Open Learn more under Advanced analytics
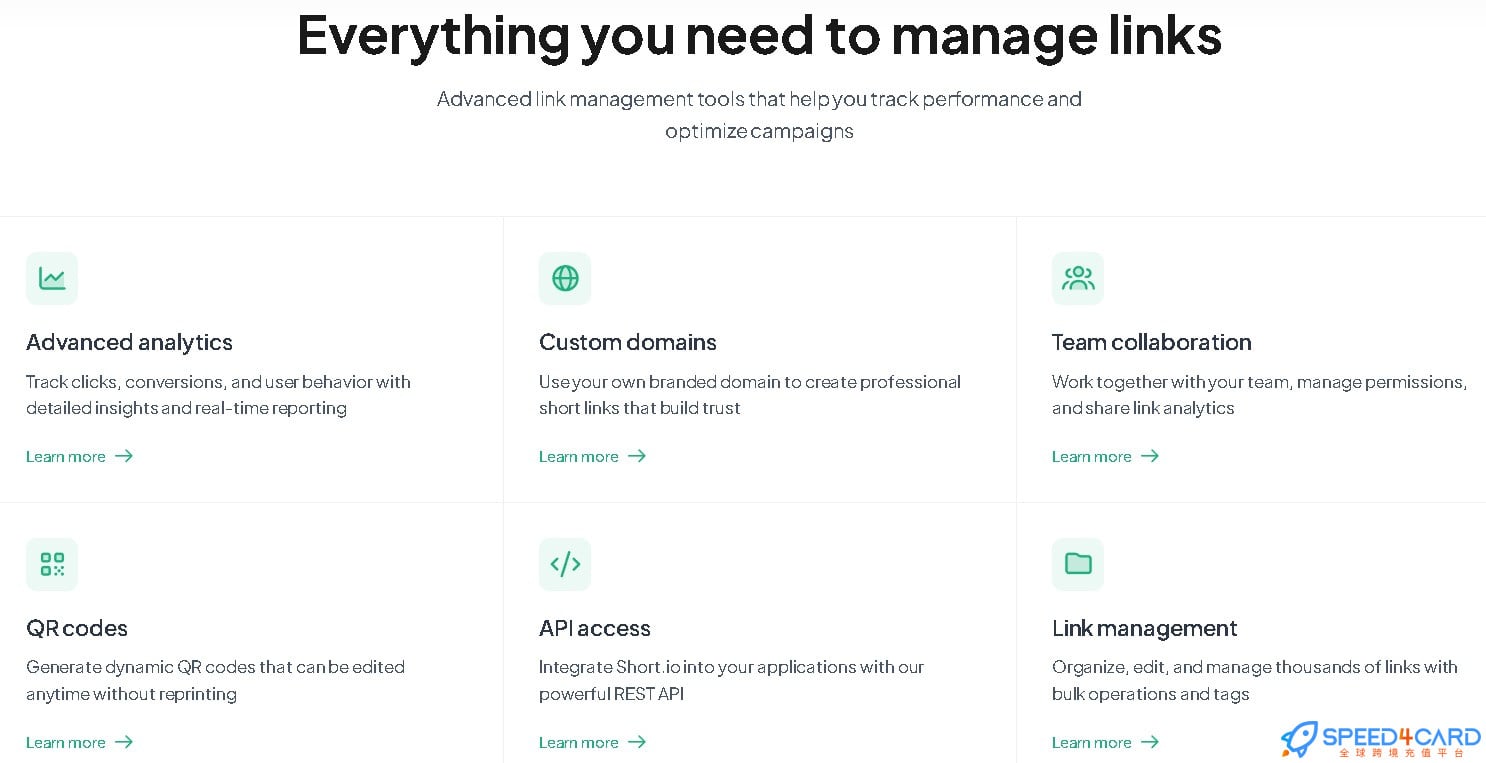 [66, 456]
